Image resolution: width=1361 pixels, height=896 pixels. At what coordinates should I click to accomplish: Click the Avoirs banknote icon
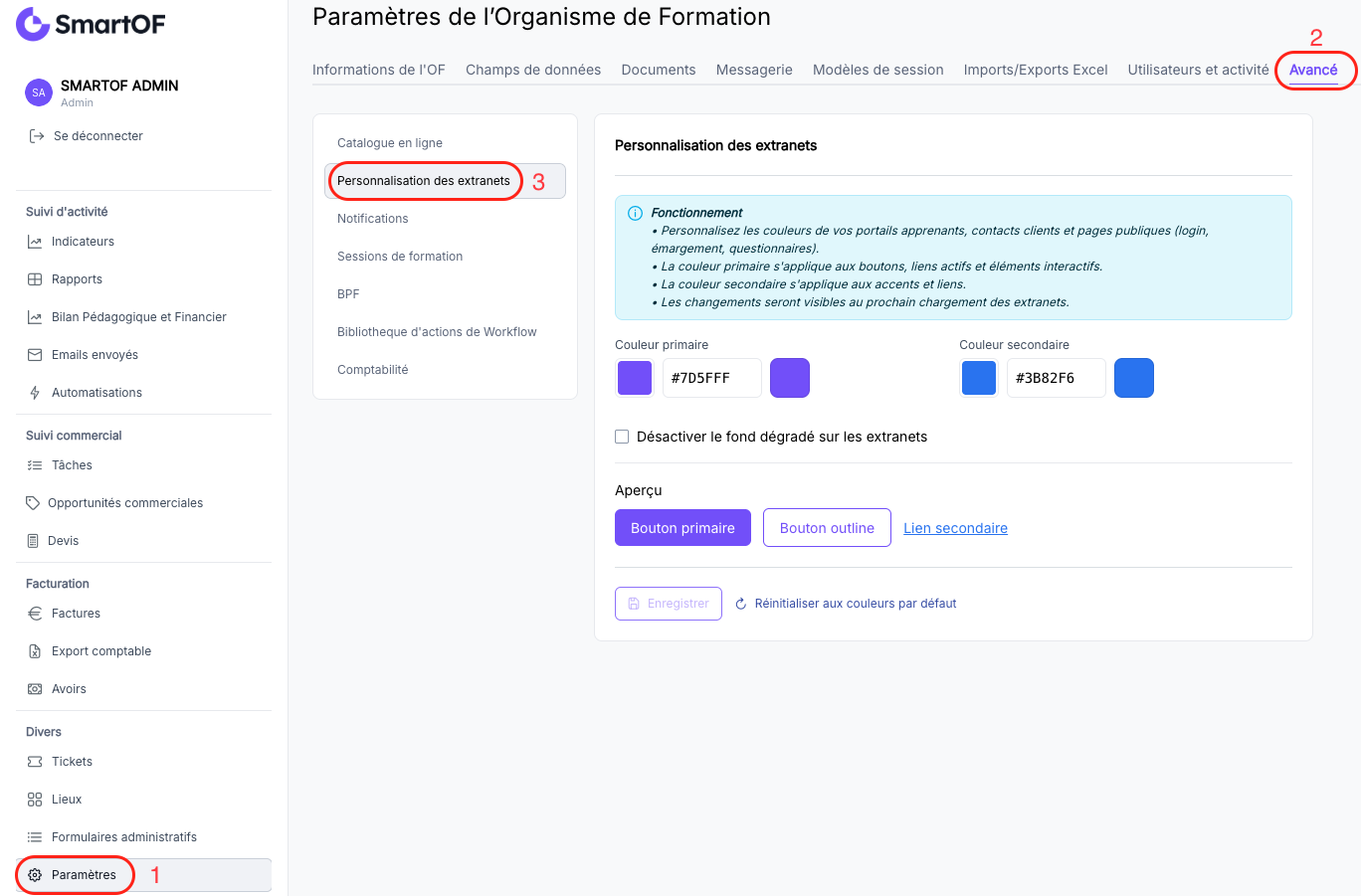coord(35,689)
